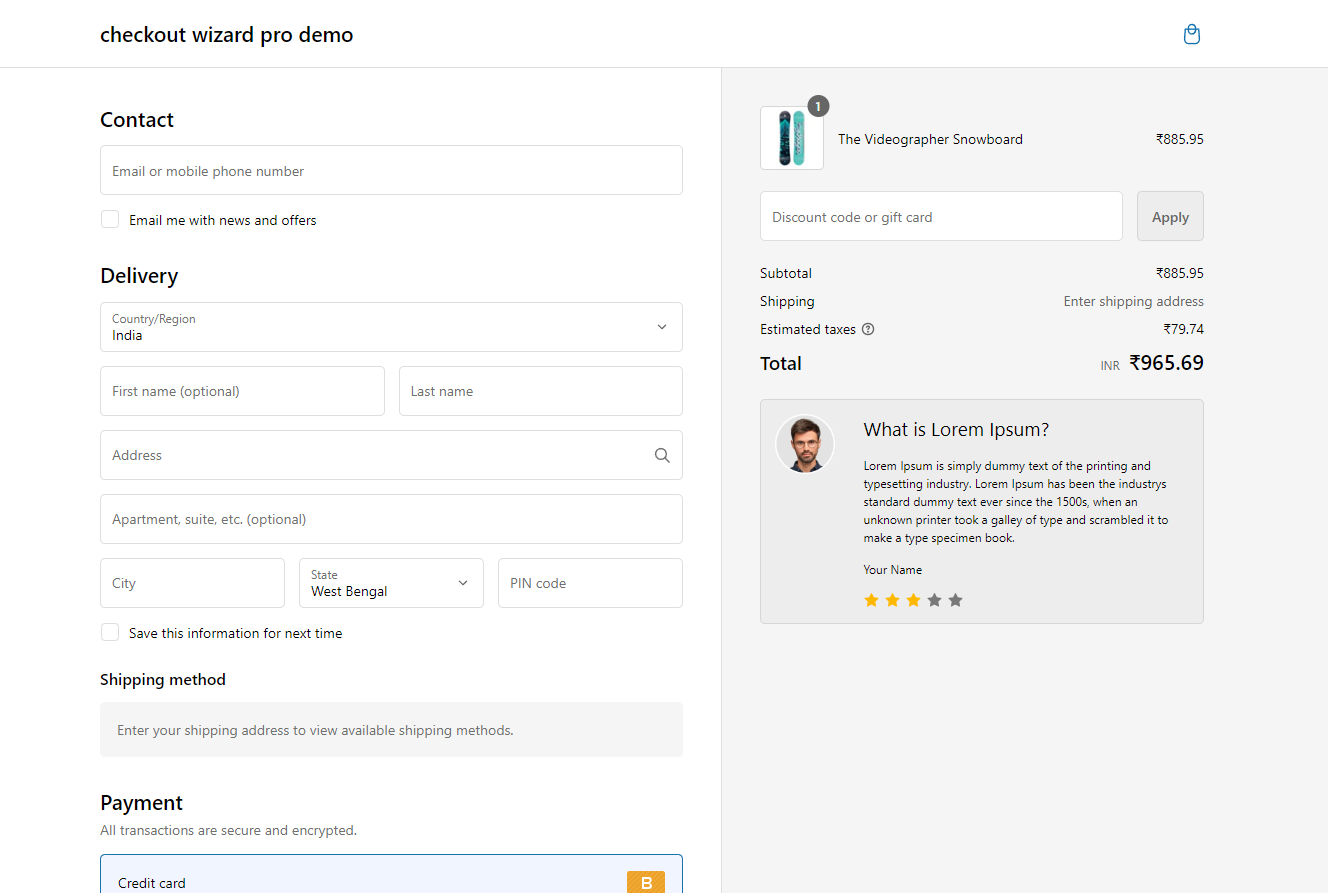Click the first gold rating star

click(871, 600)
